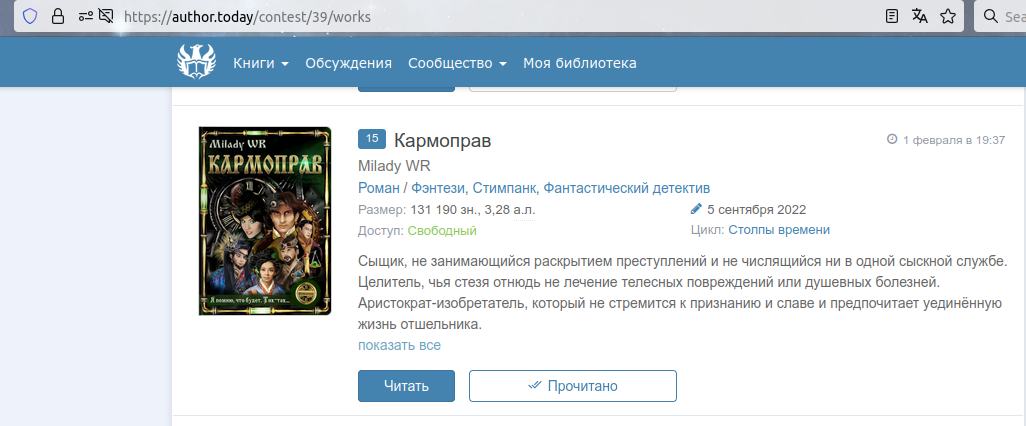
Task: Open site security padlock info
Action: [x=58, y=16]
